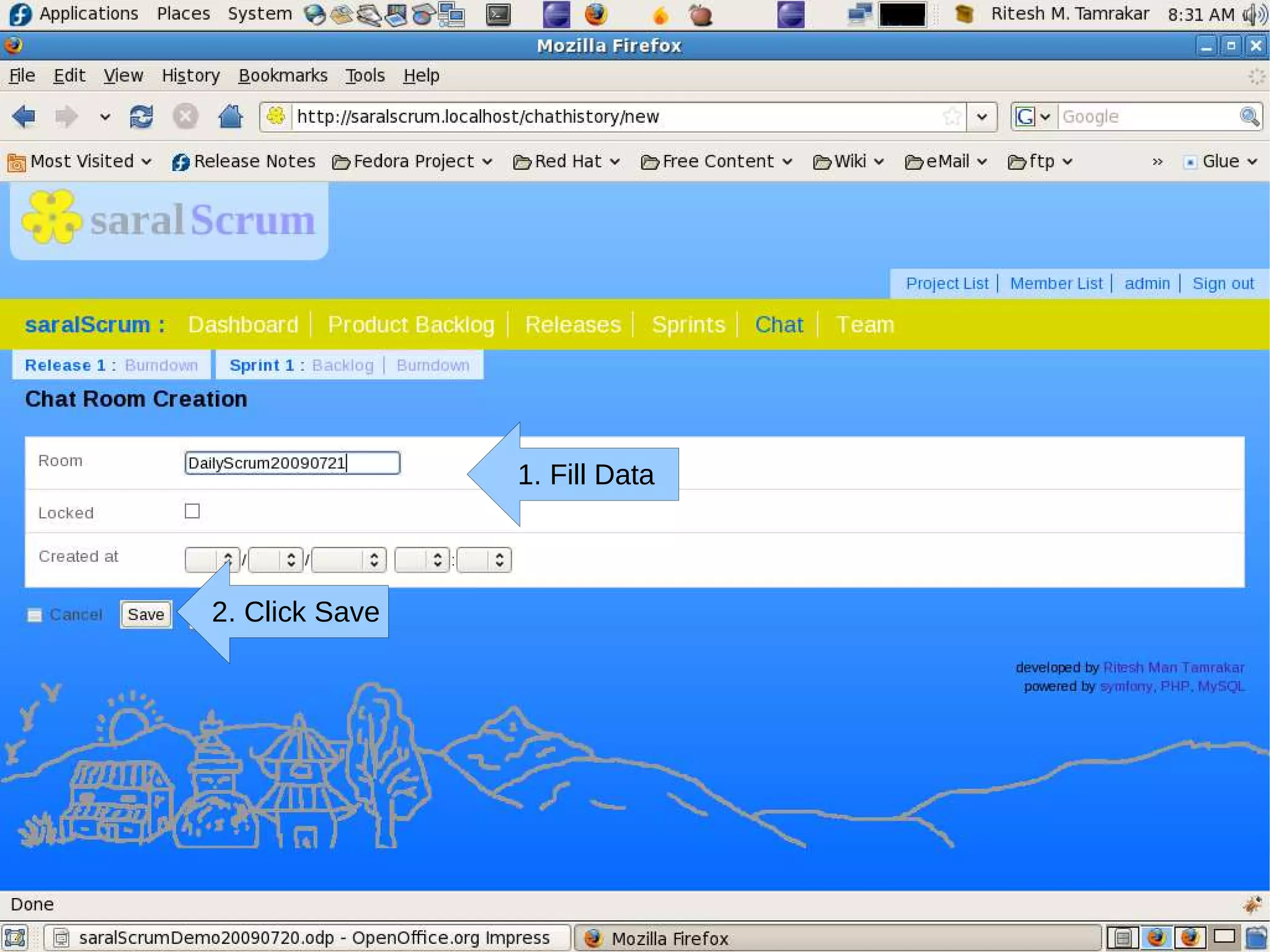Open the Edit menu

point(69,76)
